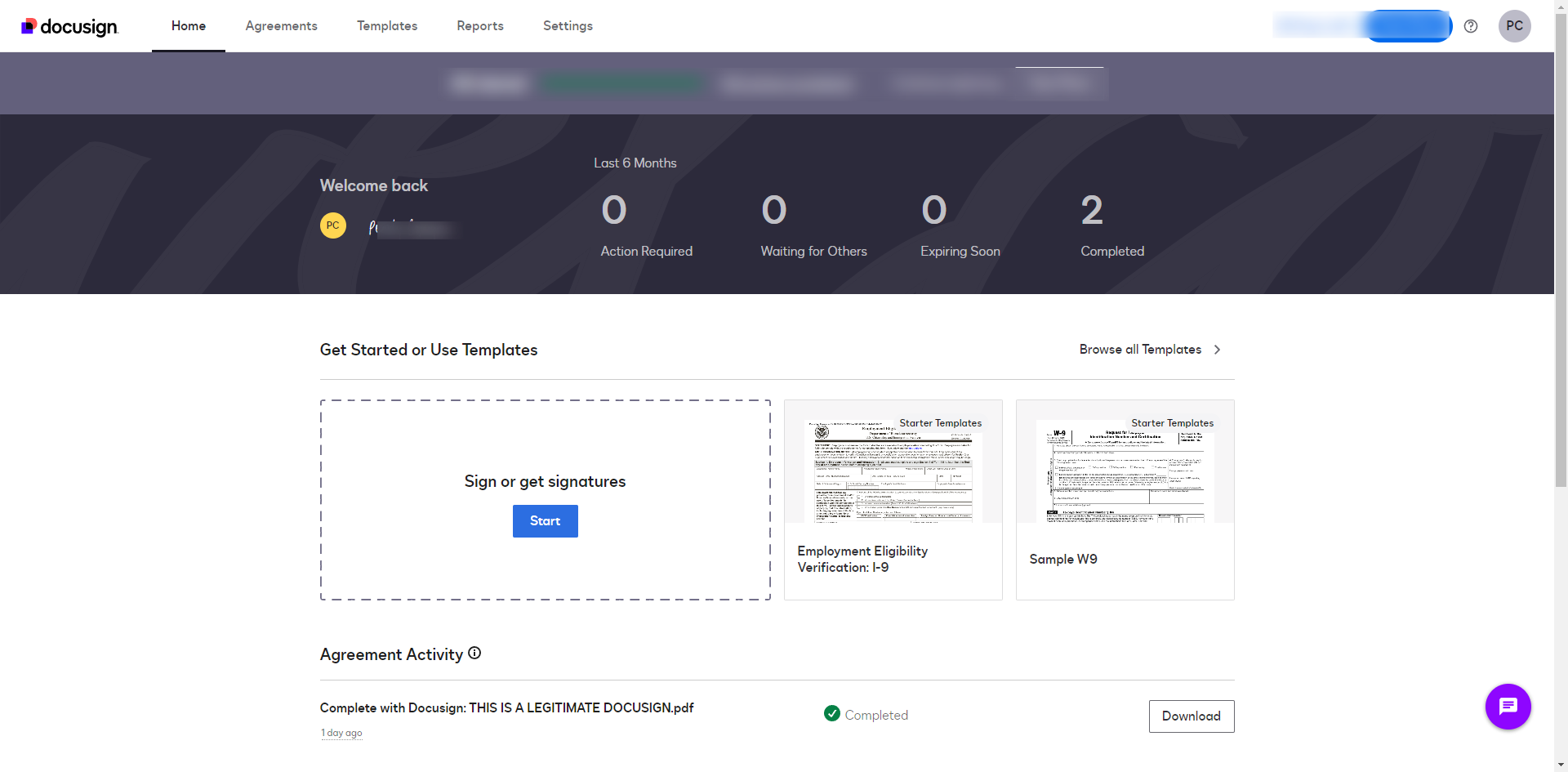Open the help question mark icon
Viewport: 1568px width, 772px height.
[1471, 26]
